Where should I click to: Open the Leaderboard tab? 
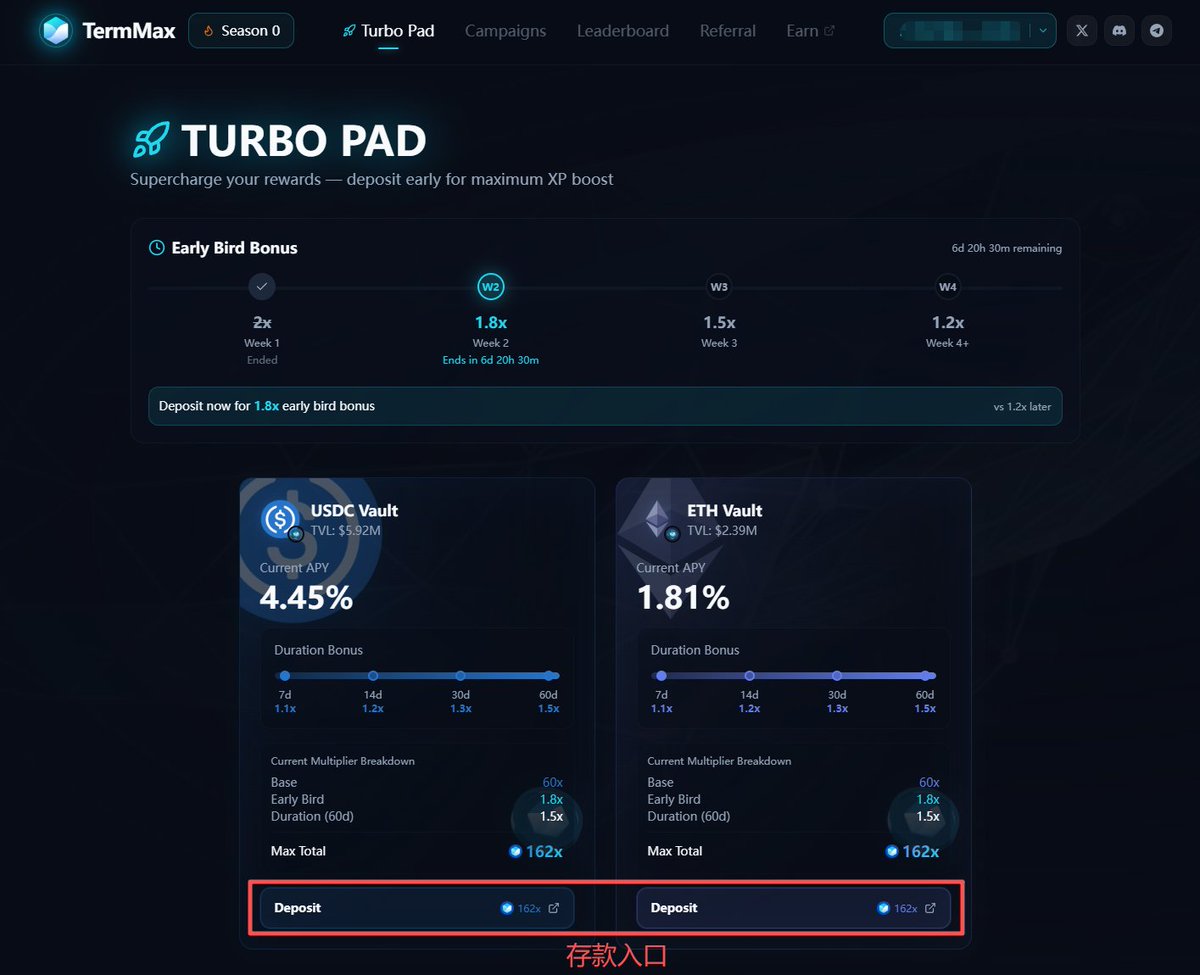(623, 31)
